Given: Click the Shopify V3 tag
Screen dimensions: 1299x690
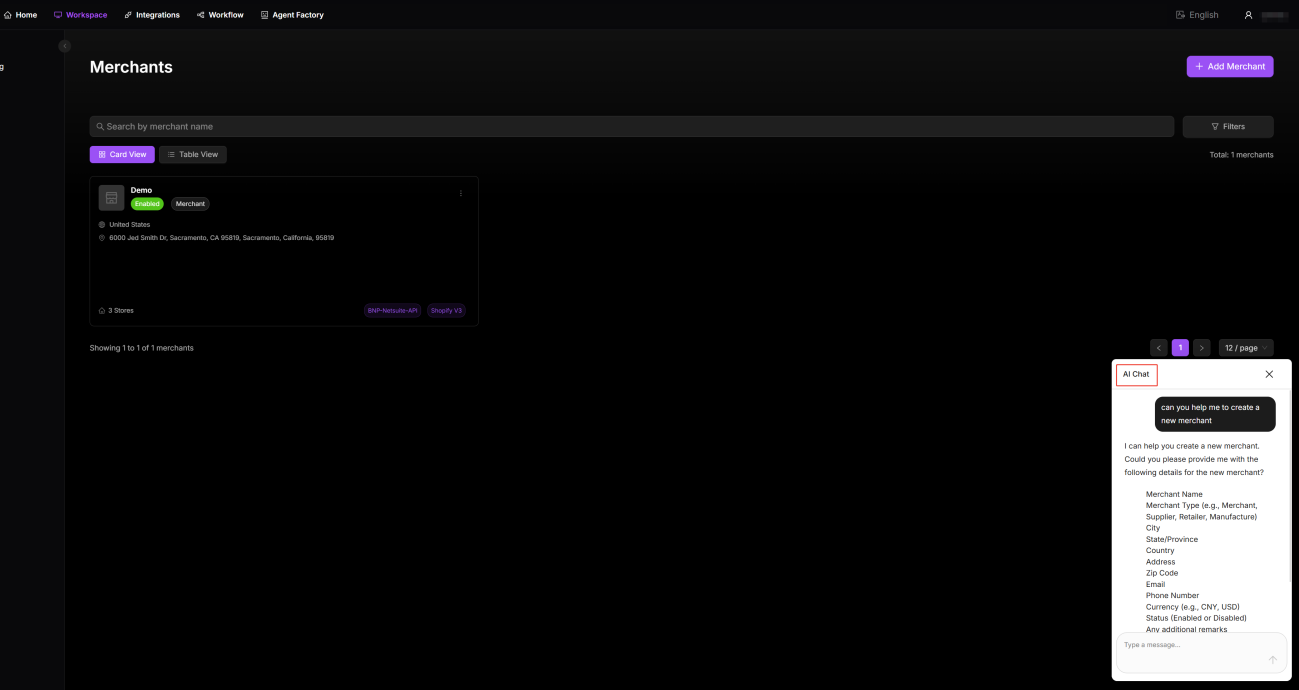Looking at the screenshot, I should (x=446, y=311).
